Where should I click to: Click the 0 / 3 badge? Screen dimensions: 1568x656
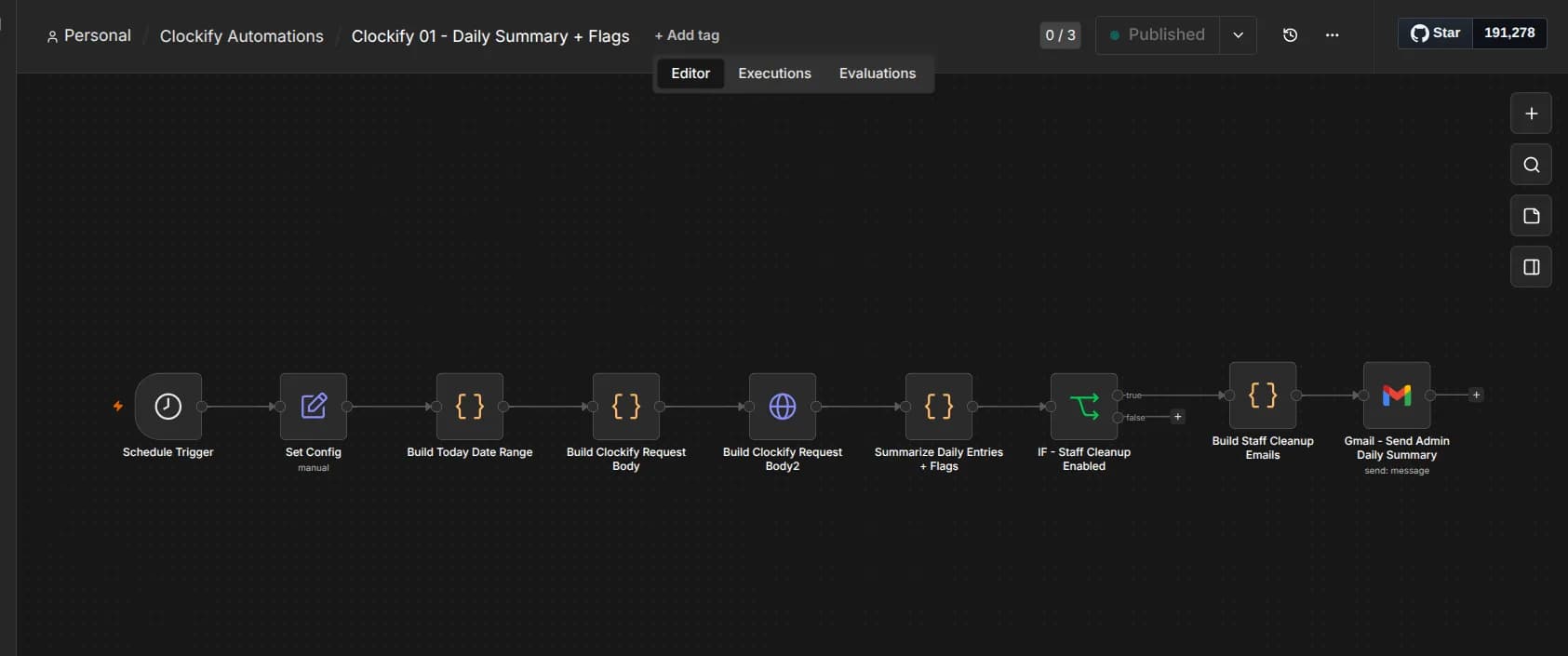pos(1060,35)
